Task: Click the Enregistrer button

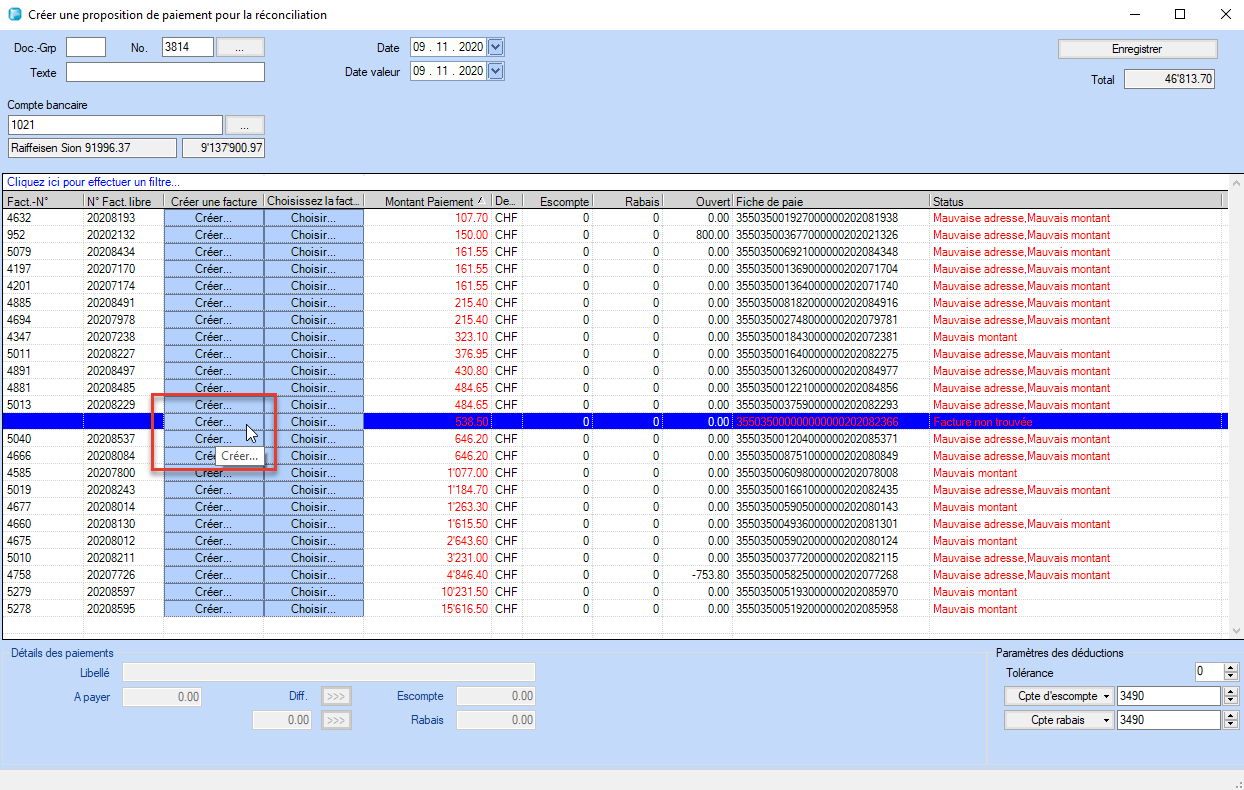Action: pyautogui.click(x=1137, y=49)
